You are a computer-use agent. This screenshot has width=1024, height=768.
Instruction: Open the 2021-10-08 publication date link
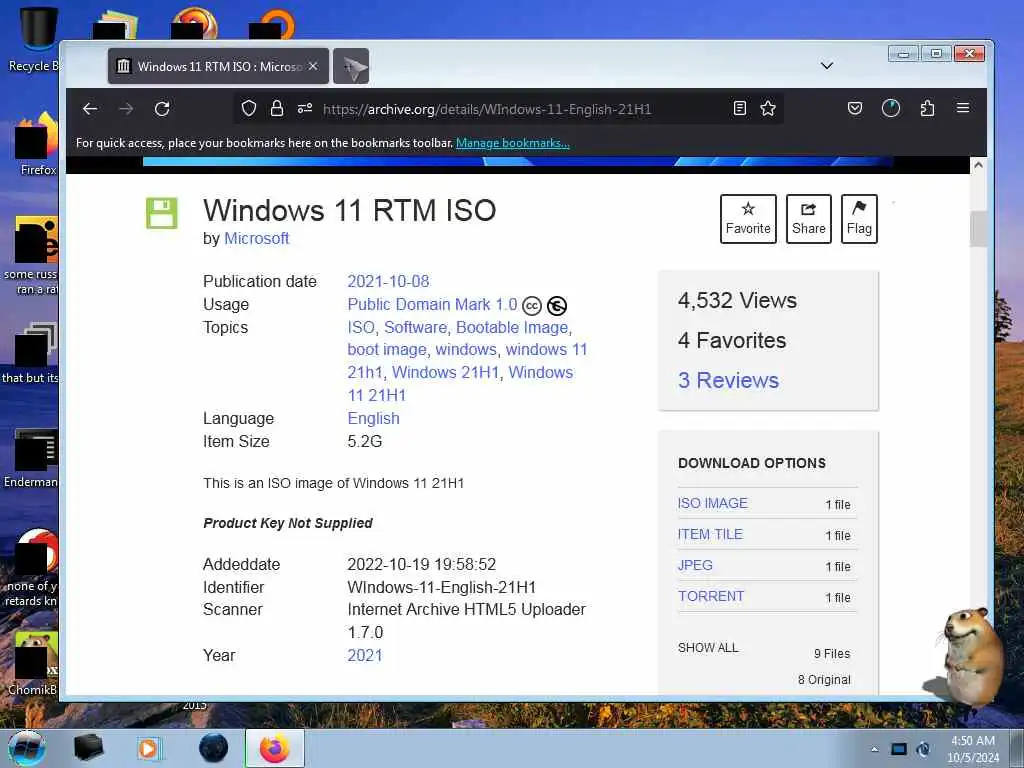tap(388, 281)
